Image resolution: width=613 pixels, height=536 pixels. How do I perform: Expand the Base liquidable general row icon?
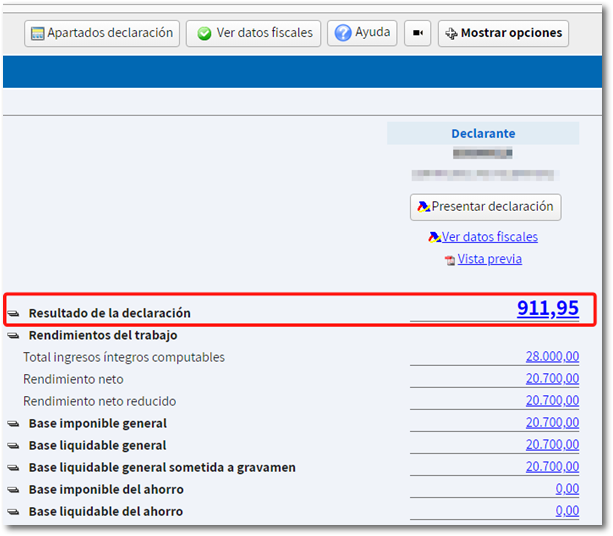point(13,446)
